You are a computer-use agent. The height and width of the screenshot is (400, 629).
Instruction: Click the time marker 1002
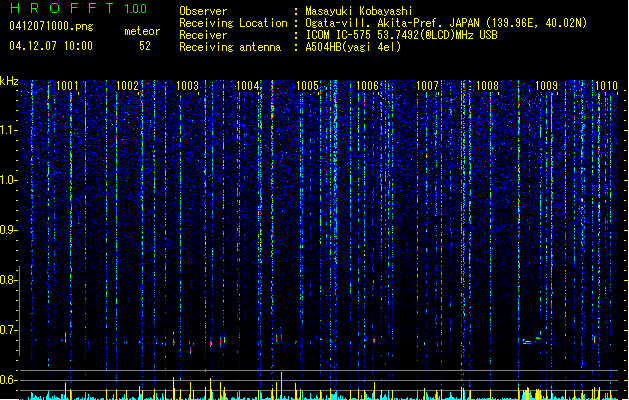click(x=127, y=86)
